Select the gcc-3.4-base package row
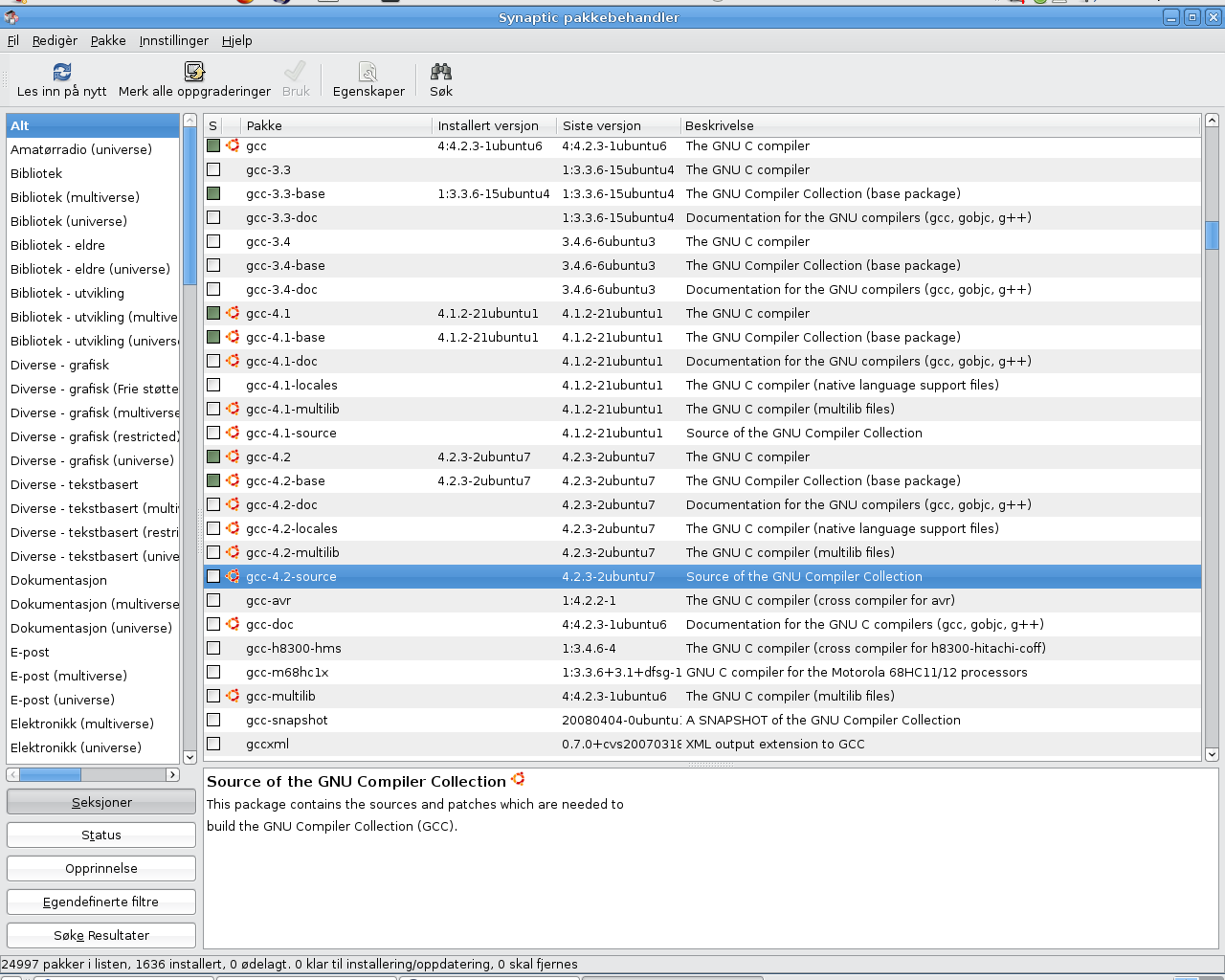This screenshot has width=1225, height=980. (x=702, y=265)
